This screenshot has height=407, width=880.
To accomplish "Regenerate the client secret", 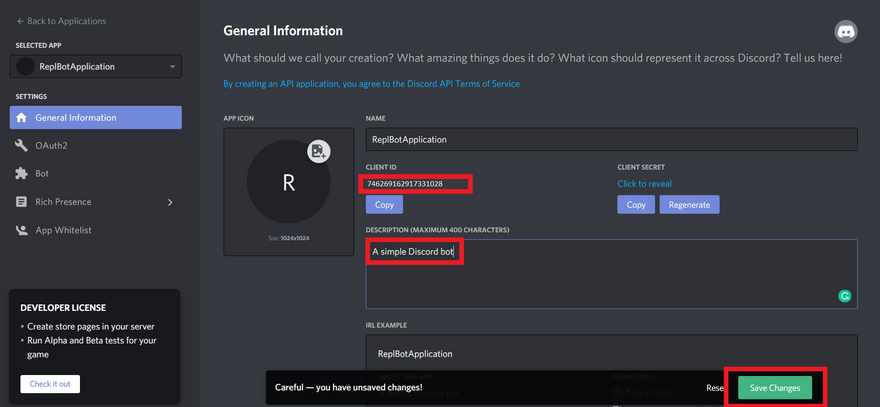I will tap(689, 205).
